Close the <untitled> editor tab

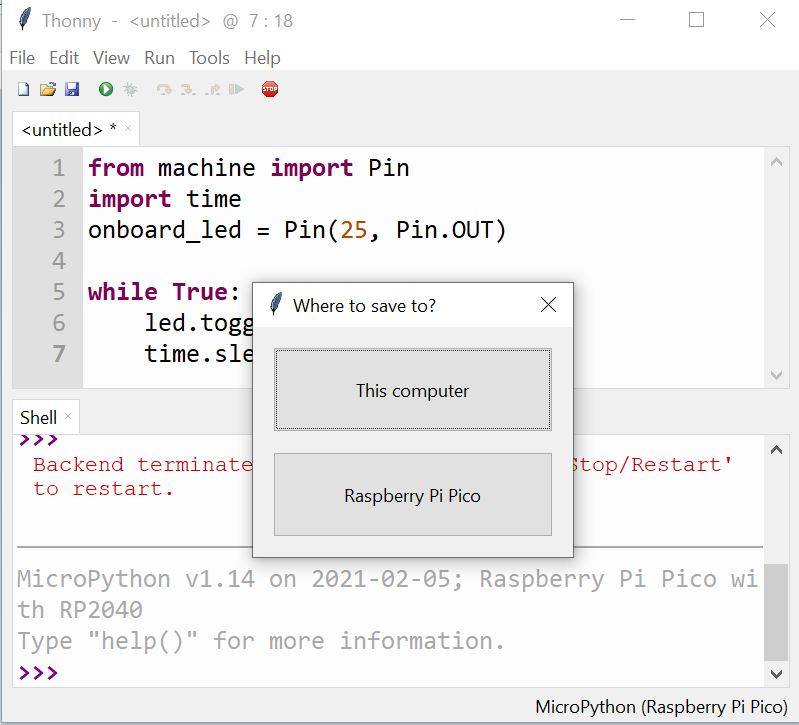[x=128, y=128]
